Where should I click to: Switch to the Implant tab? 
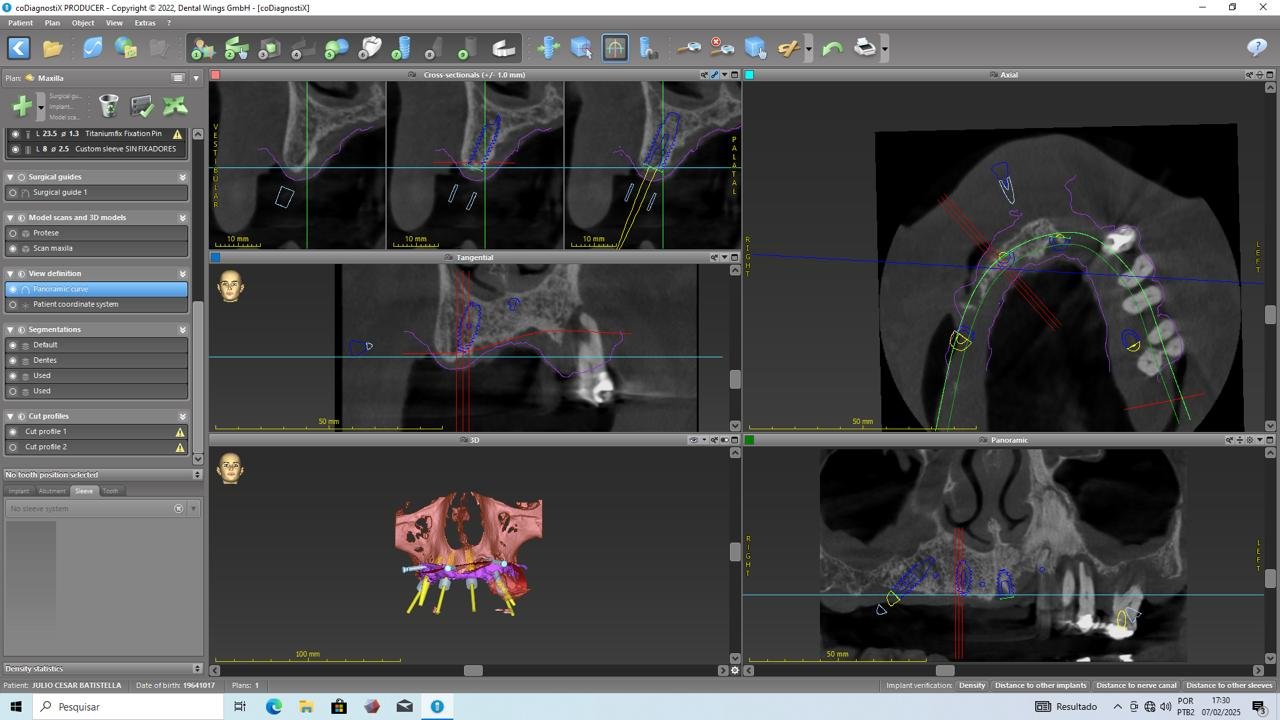[19, 491]
